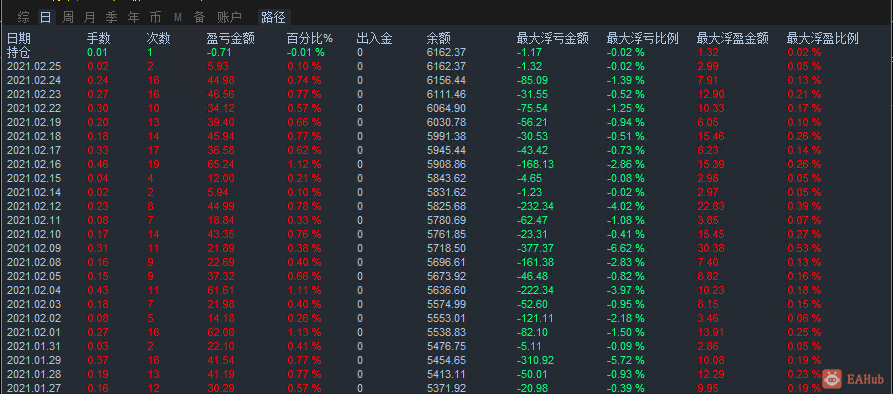The image size is (893, 394).
Task: Click max floating profit 30.38
Action: (711, 248)
